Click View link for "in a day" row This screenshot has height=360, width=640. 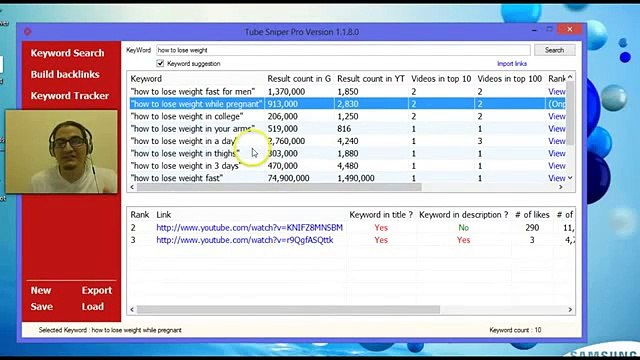pos(557,141)
